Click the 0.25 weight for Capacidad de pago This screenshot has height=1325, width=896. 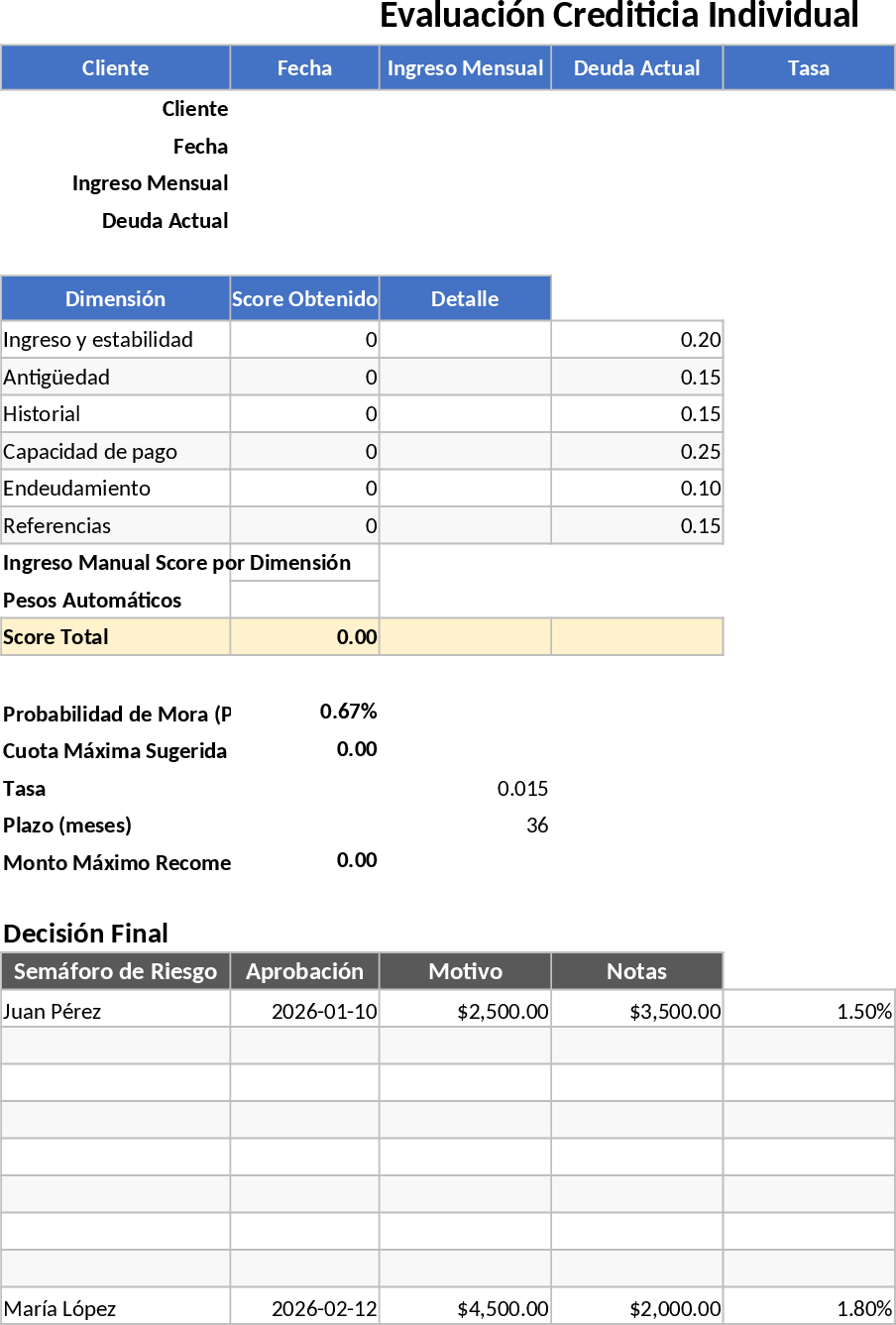[x=636, y=451]
